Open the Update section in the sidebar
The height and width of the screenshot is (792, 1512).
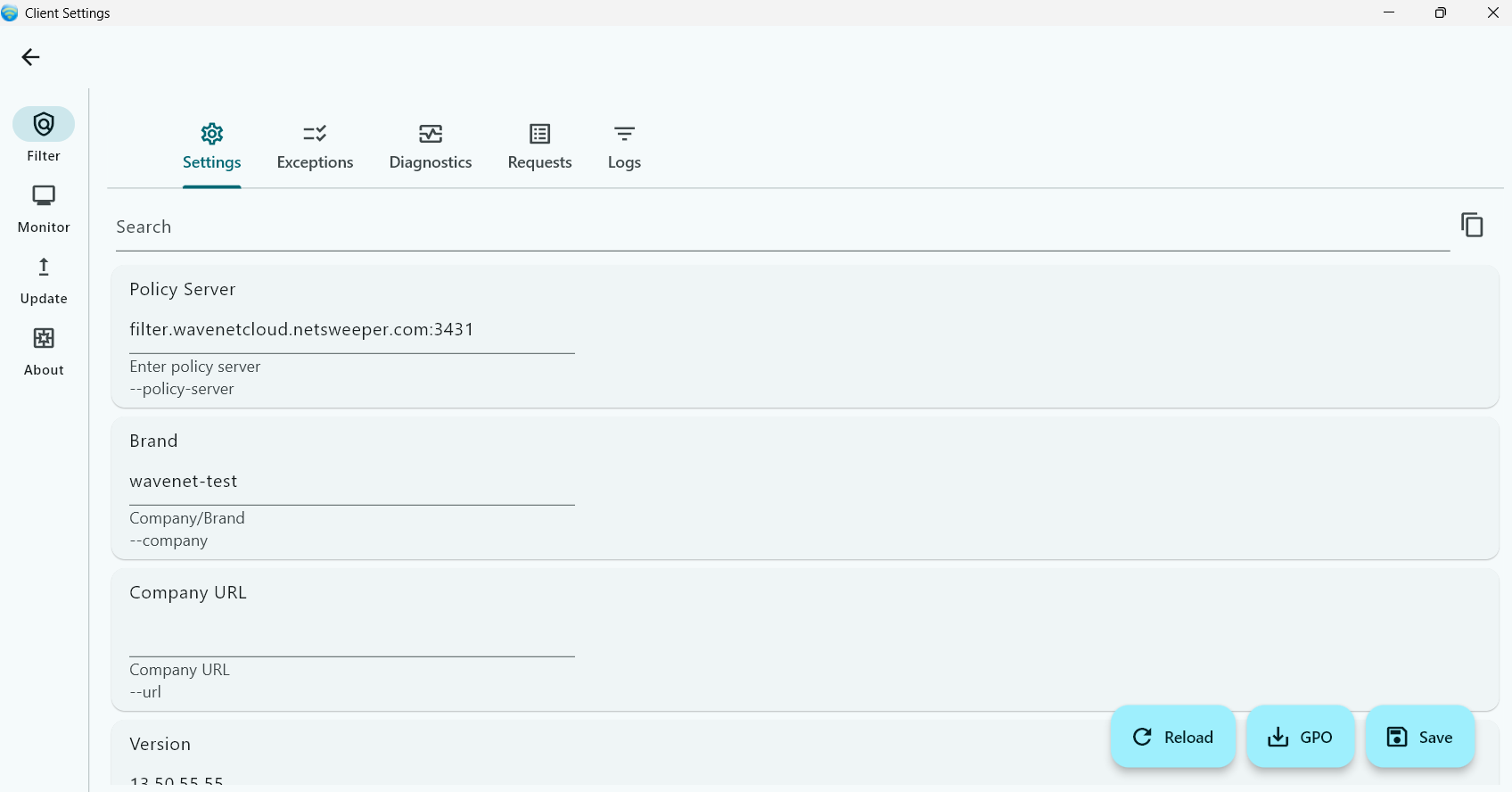pyautogui.click(x=44, y=280)
